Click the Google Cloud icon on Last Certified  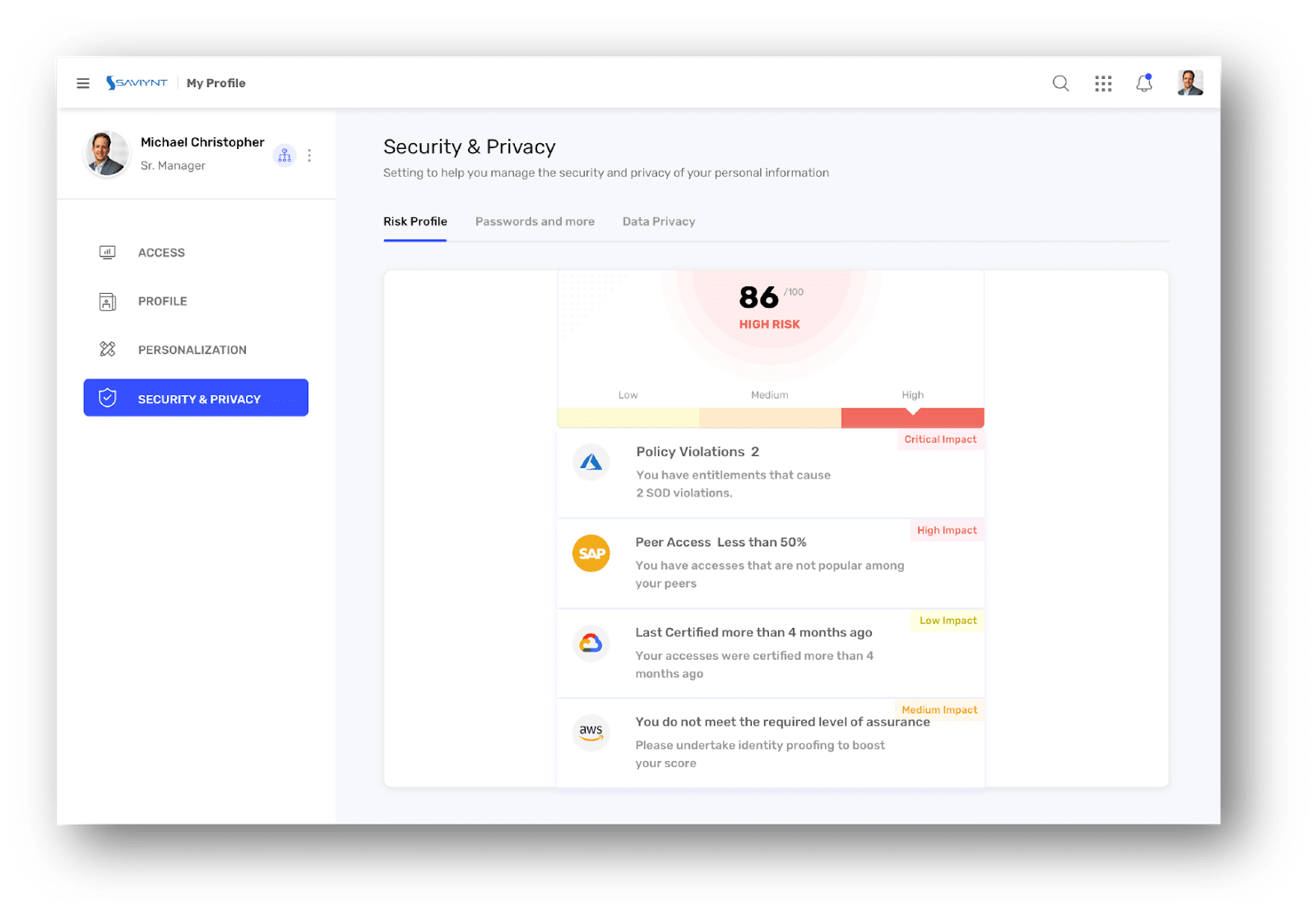591,643
